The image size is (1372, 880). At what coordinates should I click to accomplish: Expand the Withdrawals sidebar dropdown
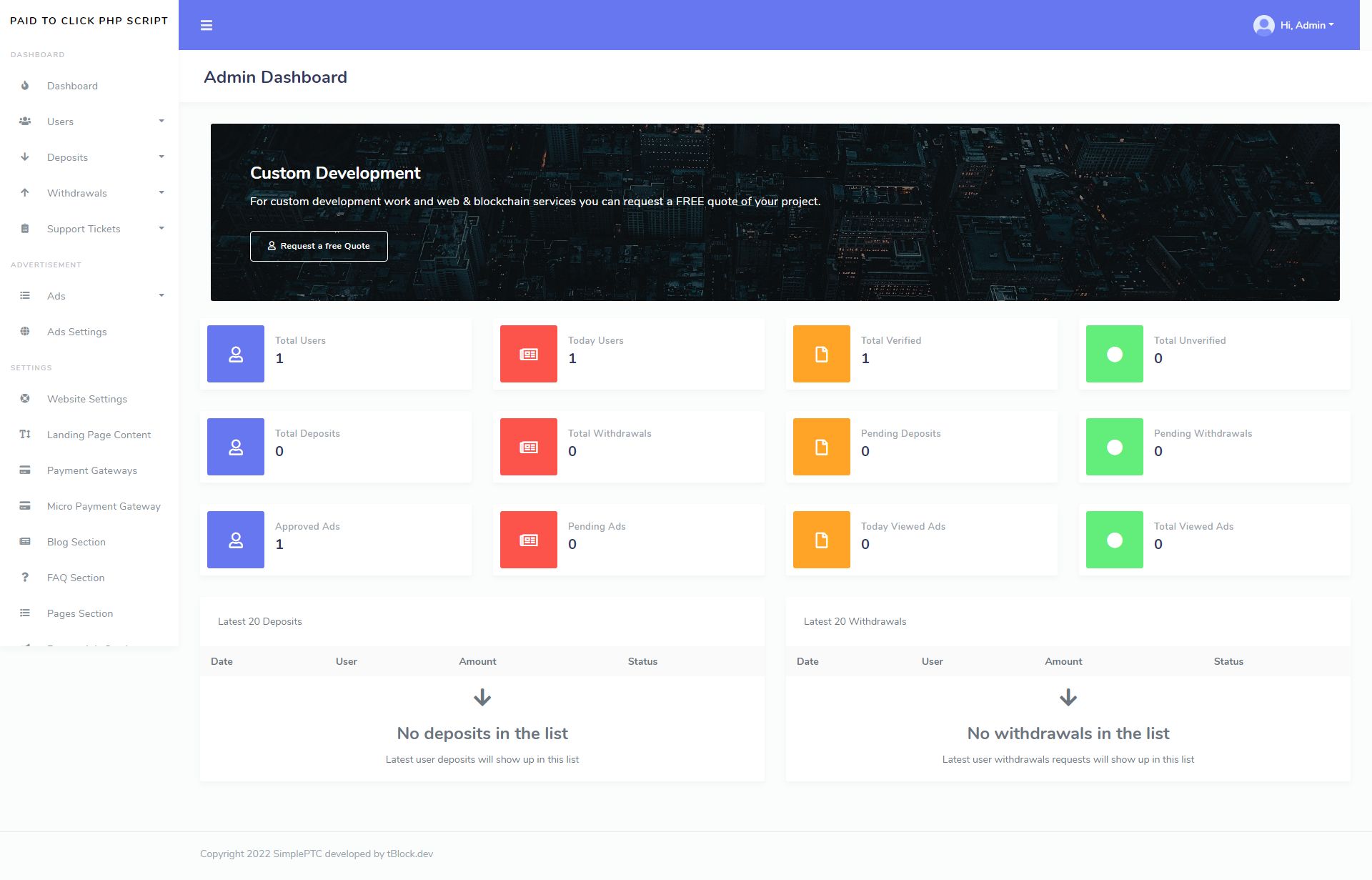pyautogui.click(x=161, y=193)
